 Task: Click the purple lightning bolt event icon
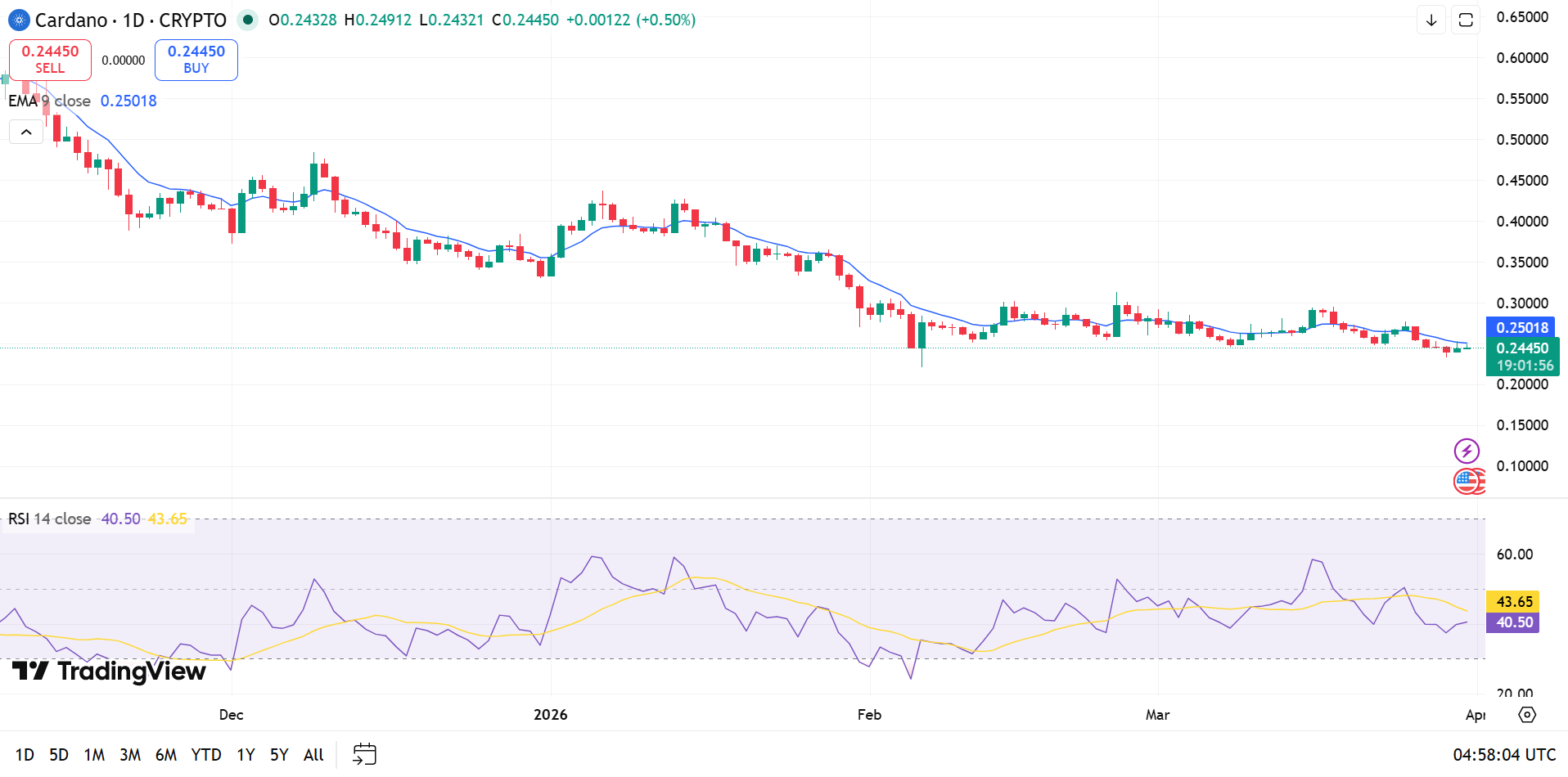tap(1466, 451)
